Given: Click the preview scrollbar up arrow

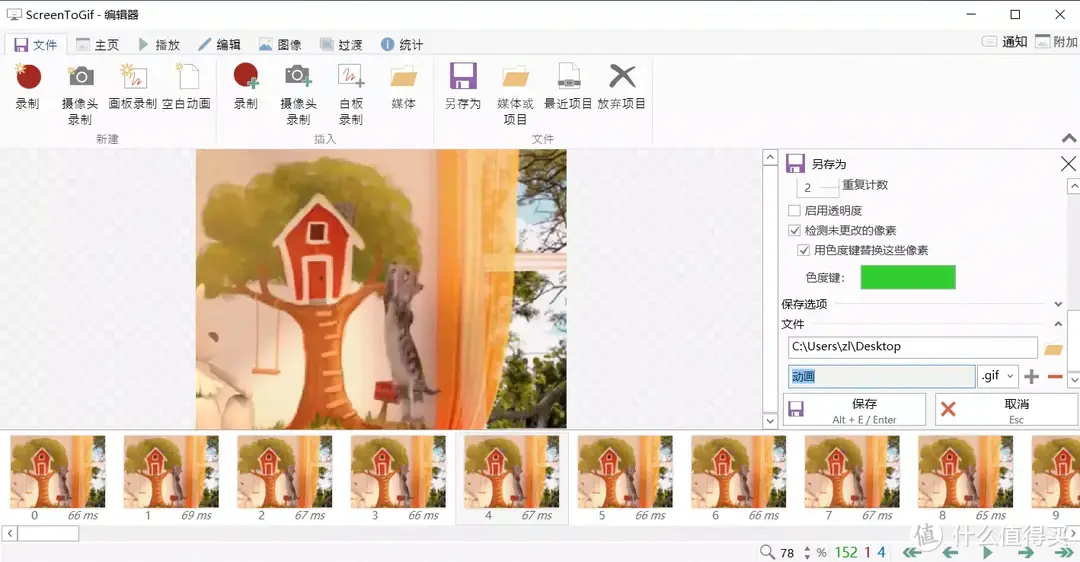Looking at the screenshot, I should click(770, 158).
